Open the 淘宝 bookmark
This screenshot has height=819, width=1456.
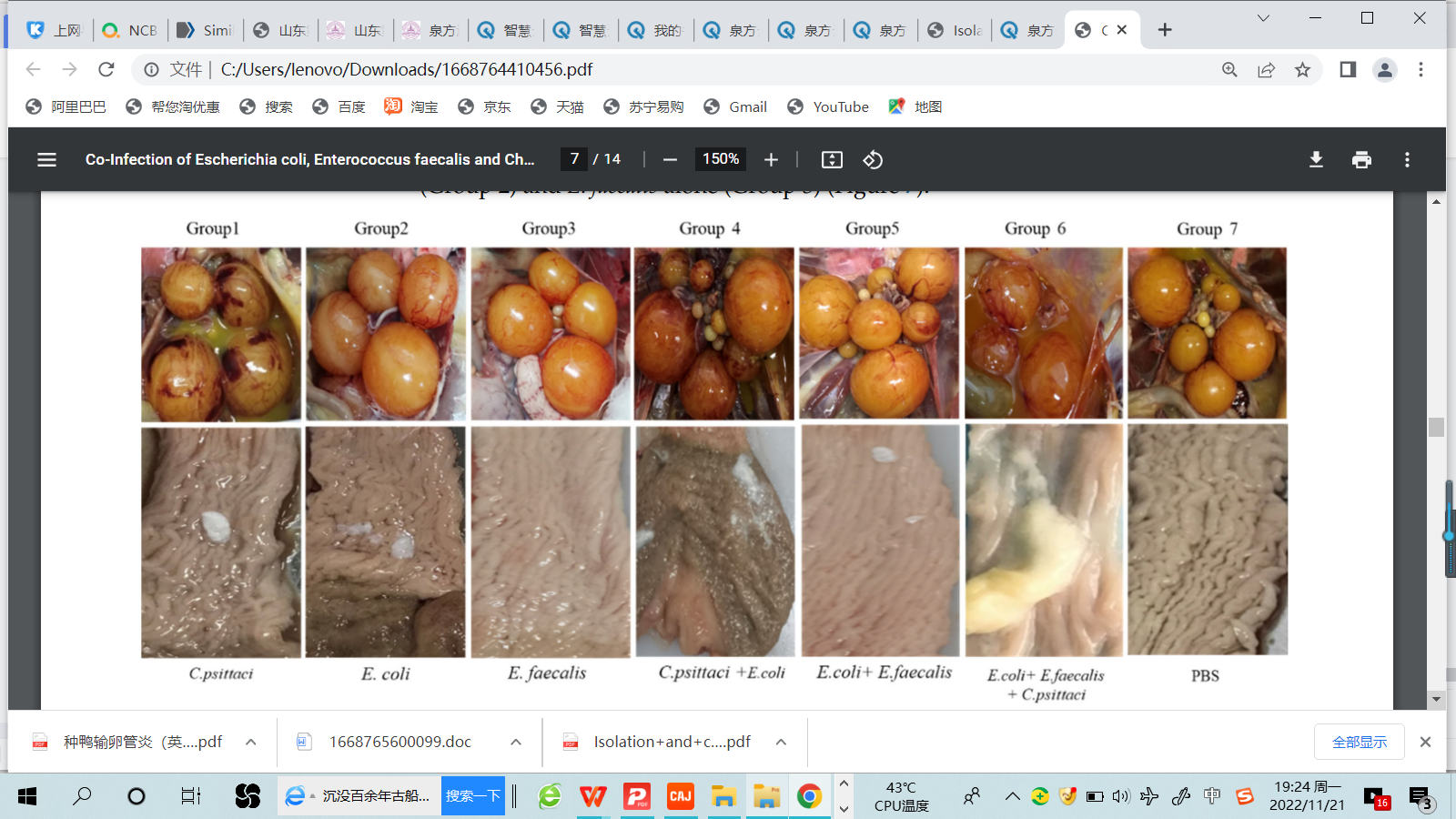pyautogui.click(x=411, y=106)
